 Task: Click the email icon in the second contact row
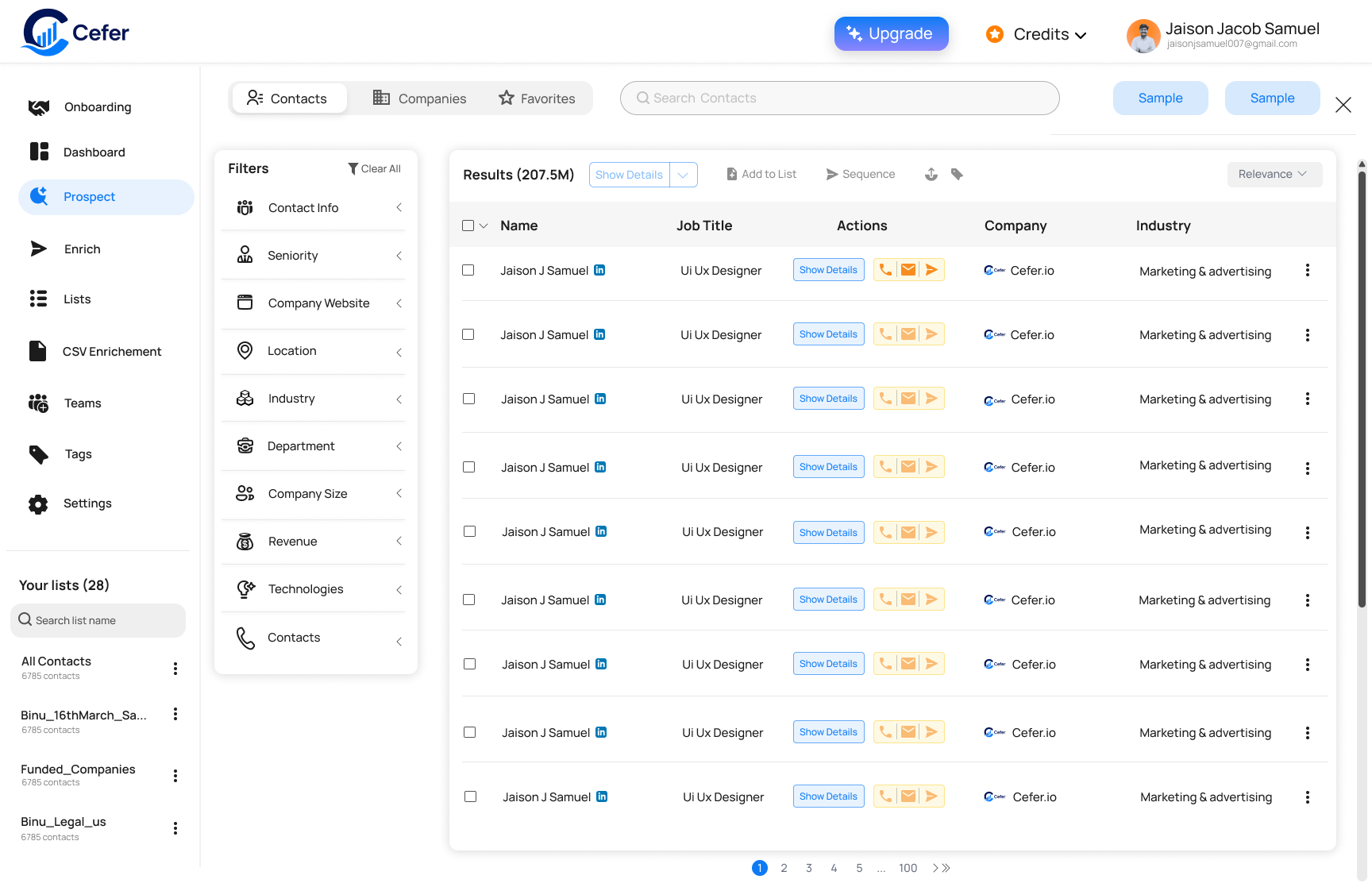click(908, 334)
